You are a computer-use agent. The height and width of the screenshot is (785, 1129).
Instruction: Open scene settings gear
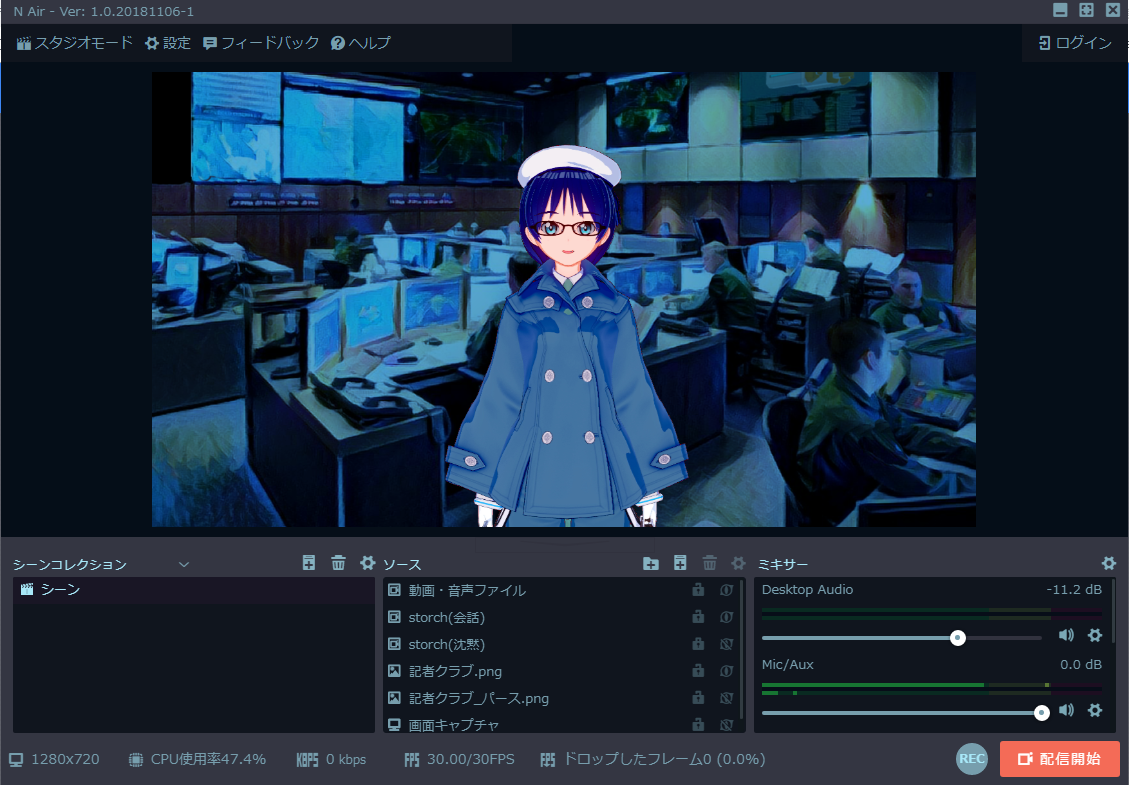pyautogui.click(x=367, y=563)
